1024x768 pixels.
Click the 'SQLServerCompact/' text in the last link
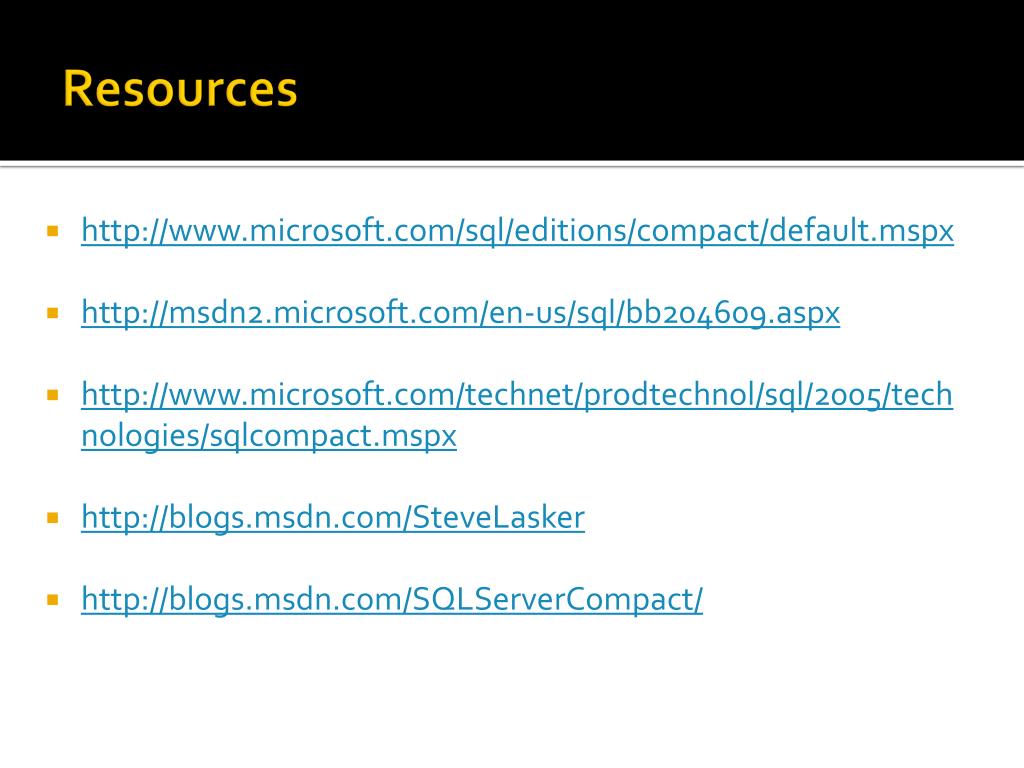pyautogui.click(x=558, y=600)
